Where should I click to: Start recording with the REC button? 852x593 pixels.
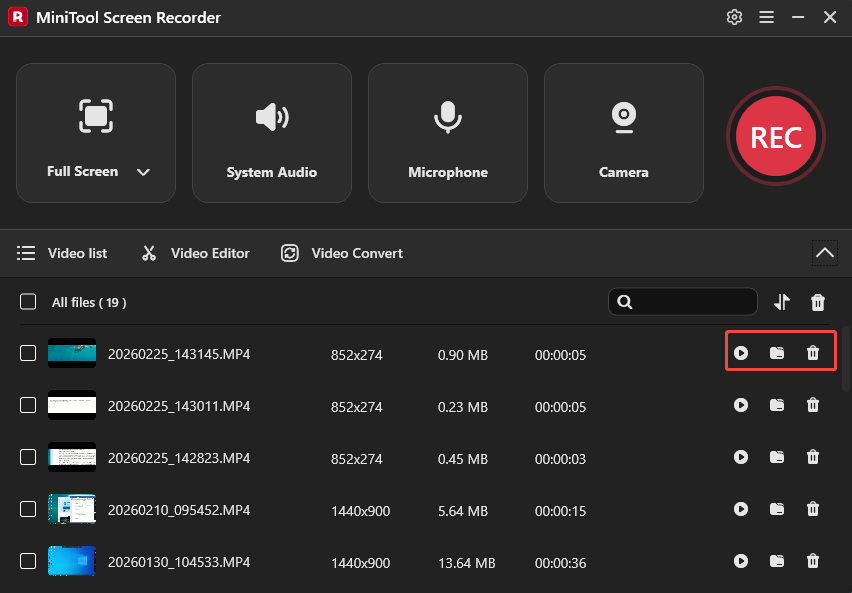click(x=776, y=136)
